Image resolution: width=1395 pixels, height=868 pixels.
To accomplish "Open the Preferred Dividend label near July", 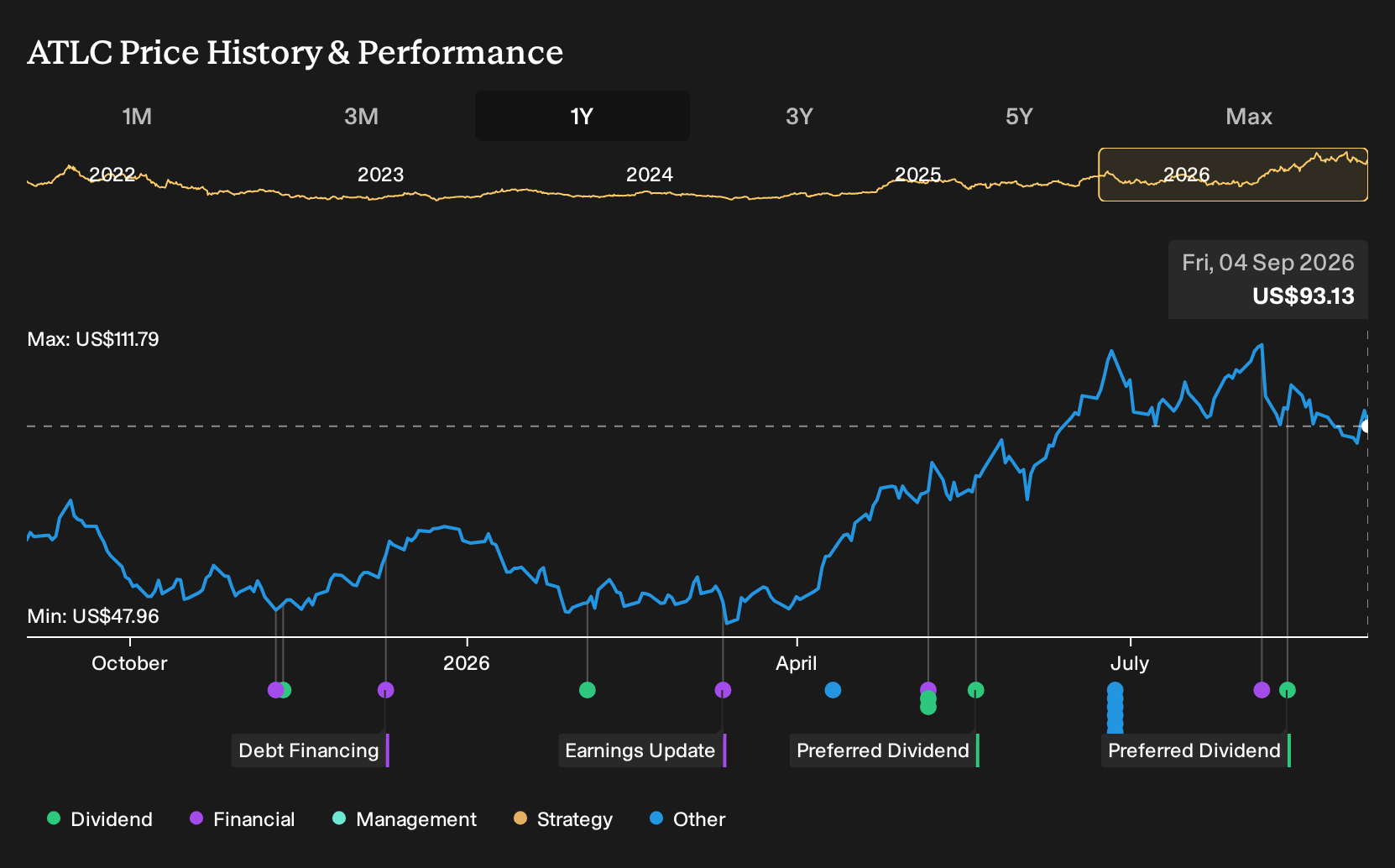I will pos(1195,750).
